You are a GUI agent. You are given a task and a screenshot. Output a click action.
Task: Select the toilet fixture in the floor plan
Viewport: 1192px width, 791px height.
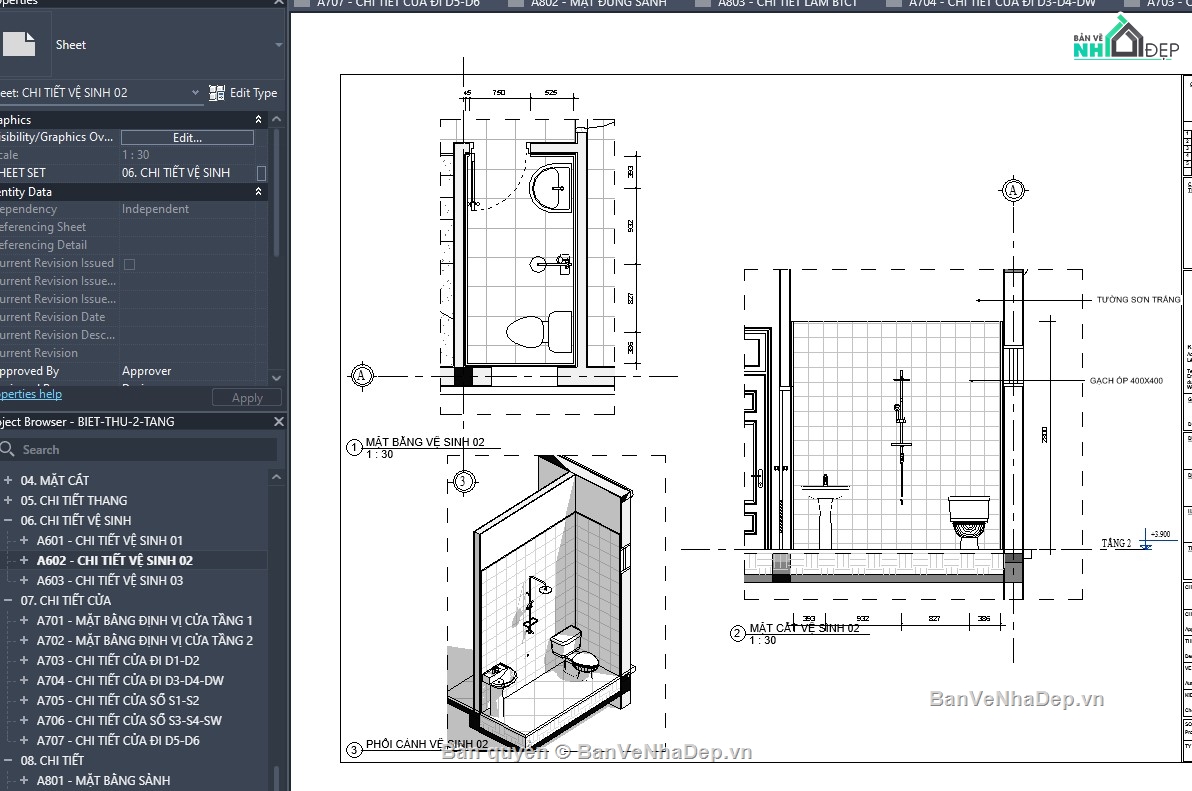point(540,332)
